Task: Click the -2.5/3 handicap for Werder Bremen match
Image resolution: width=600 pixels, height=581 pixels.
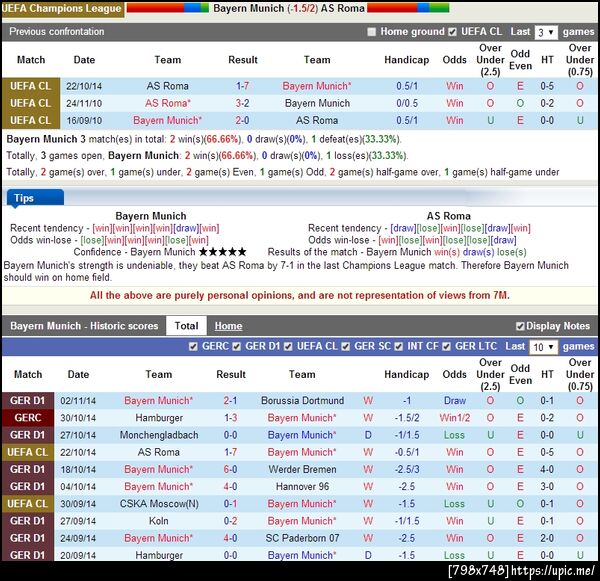Action: (x=407, y=470)
